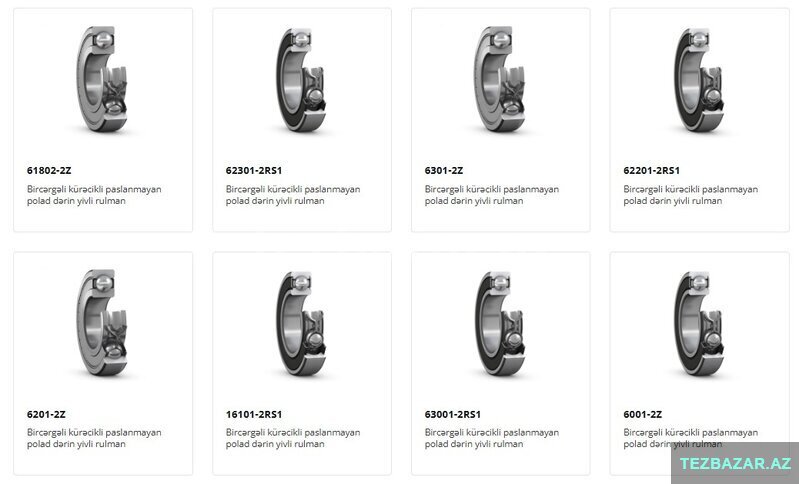Open the 6001-2Z bearing image
This screenshot has width=799, height=484.
(699, 322)
